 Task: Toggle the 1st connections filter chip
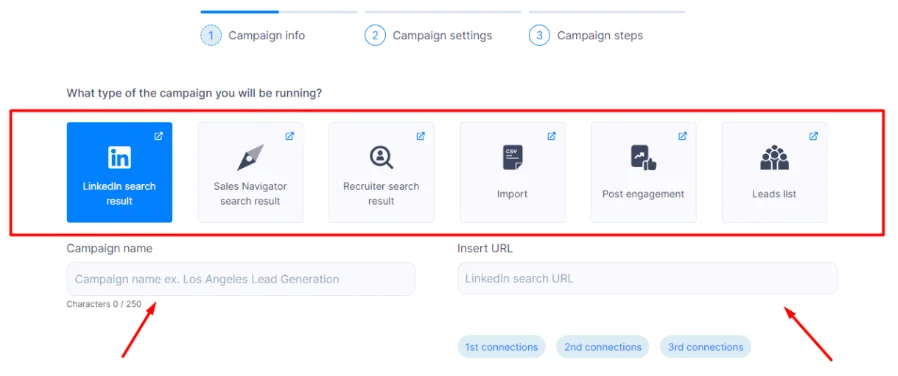coord(501,347)
